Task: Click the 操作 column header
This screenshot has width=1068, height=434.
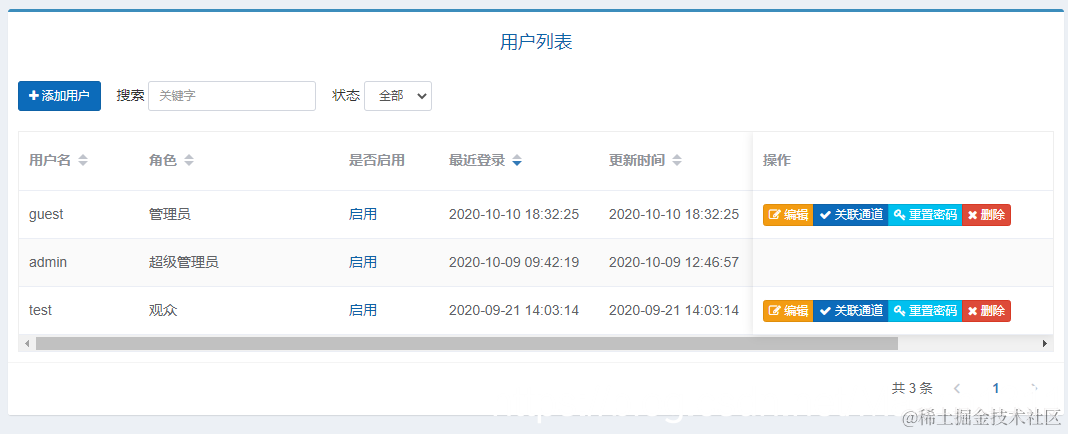Action: tap(776, 161)
